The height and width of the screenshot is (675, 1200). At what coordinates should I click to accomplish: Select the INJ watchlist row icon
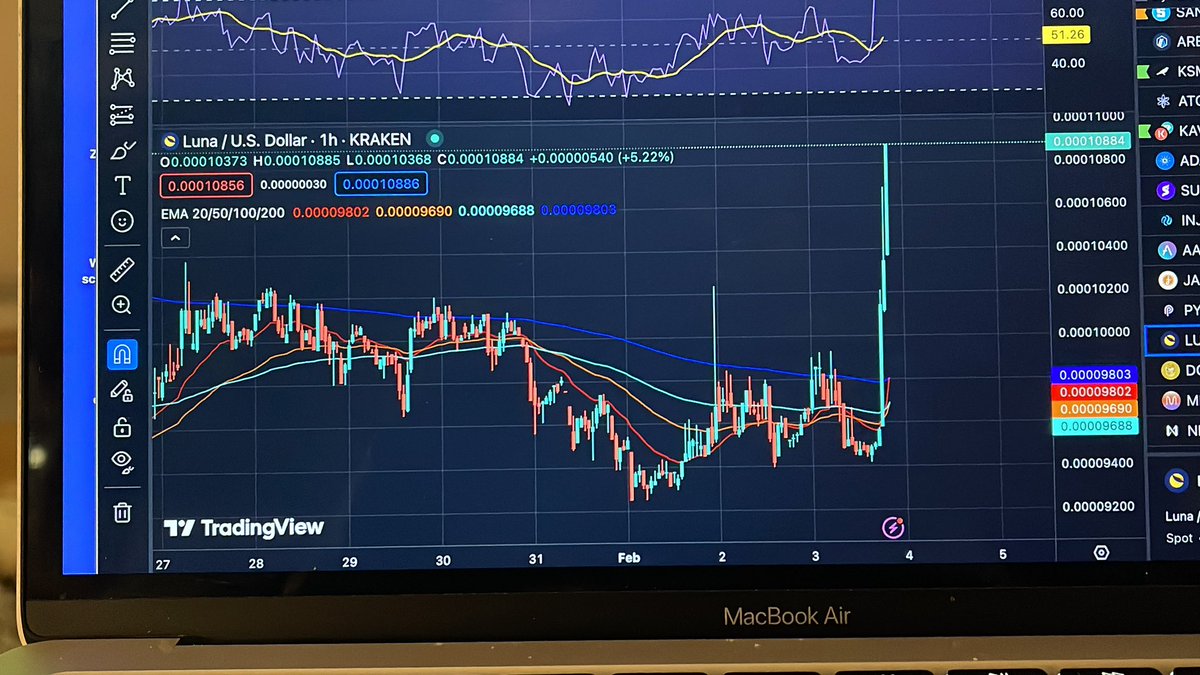[1165, 220]
